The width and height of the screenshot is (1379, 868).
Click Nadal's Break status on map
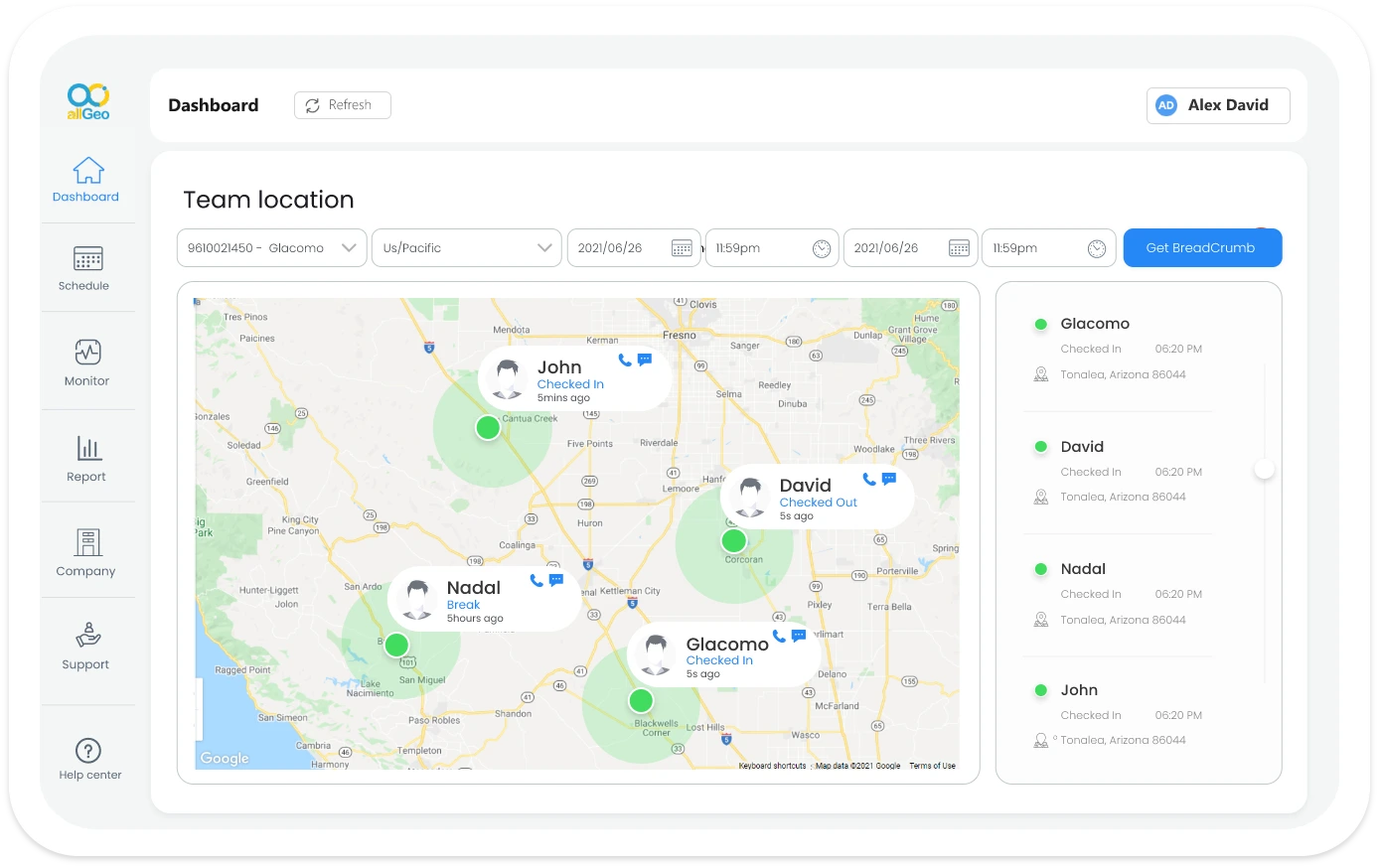pos(463,605)
